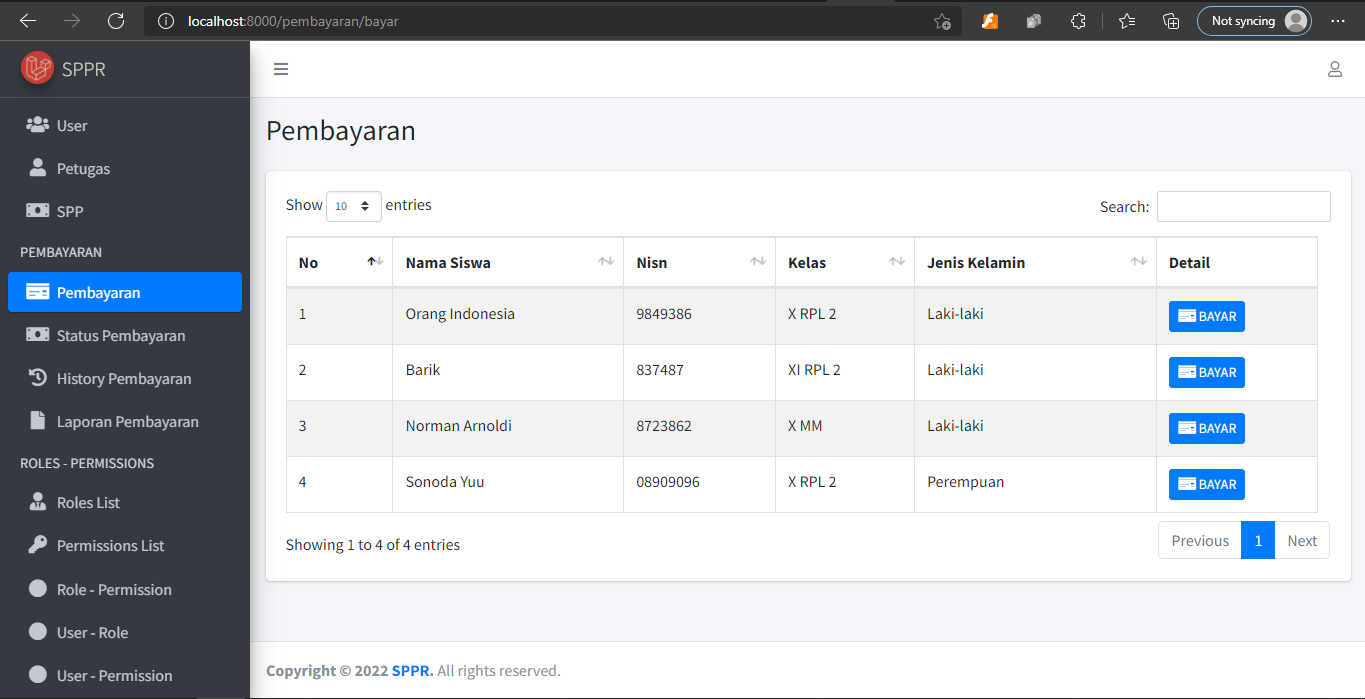Screen dimensions: 1365x699
Task: Select page 1 in pagination
Action: (1258, 540)
